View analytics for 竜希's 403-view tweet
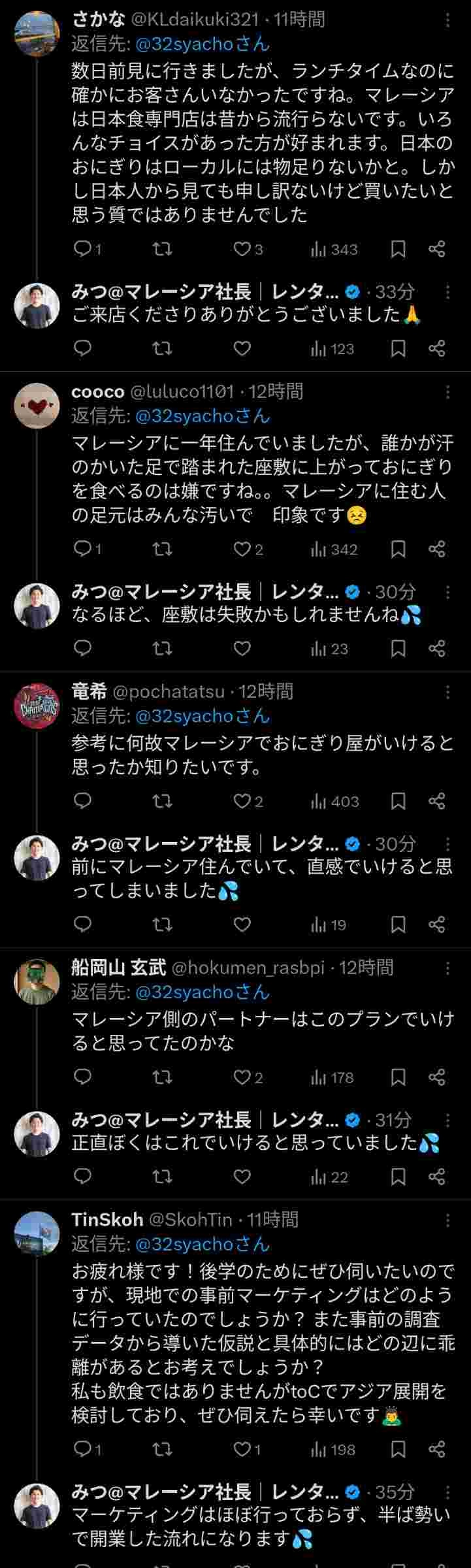This screenshot has height=1568, width=471. (x=335, y=801)
